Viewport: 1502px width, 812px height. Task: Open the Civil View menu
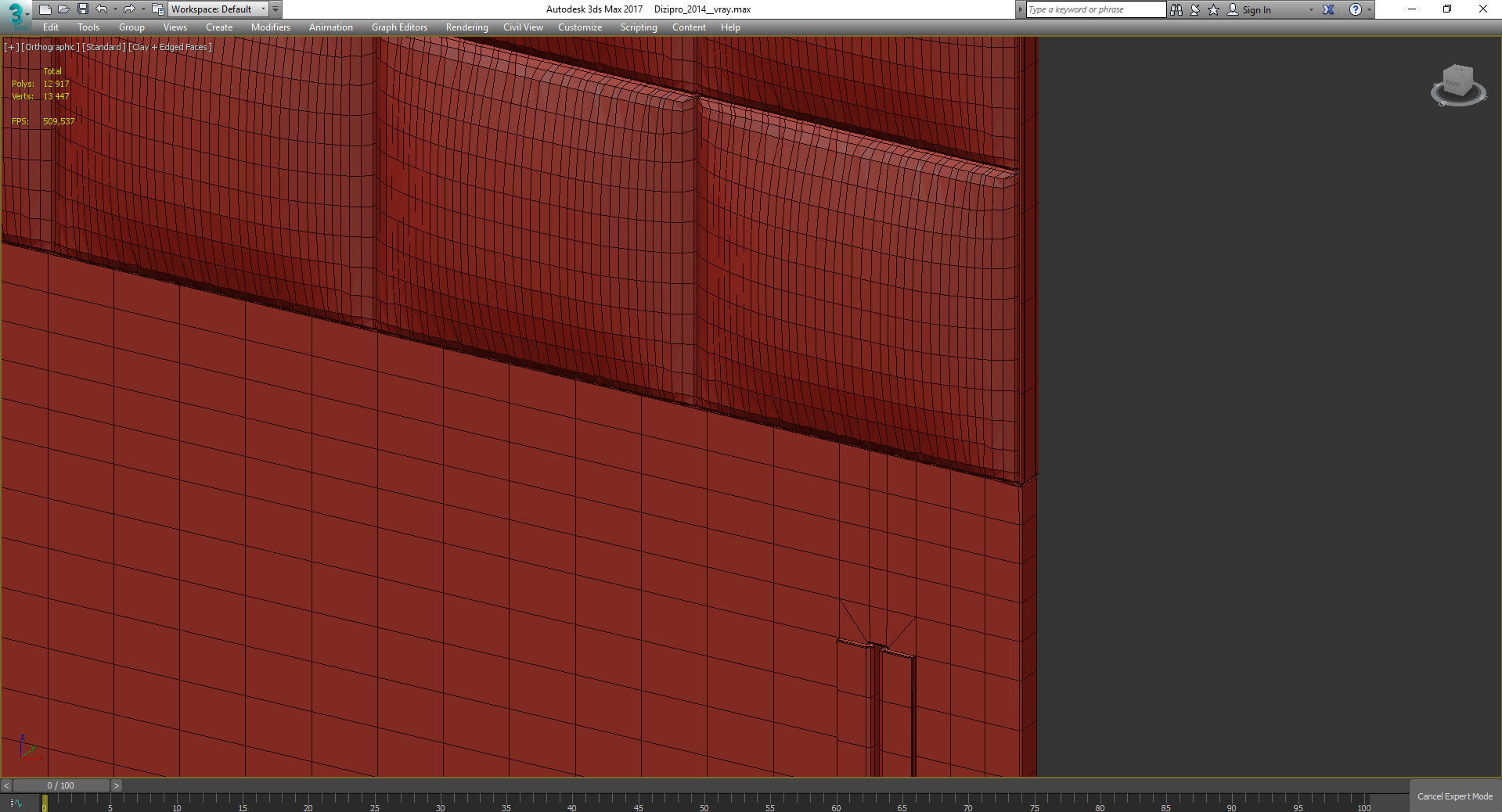point(523,27)
